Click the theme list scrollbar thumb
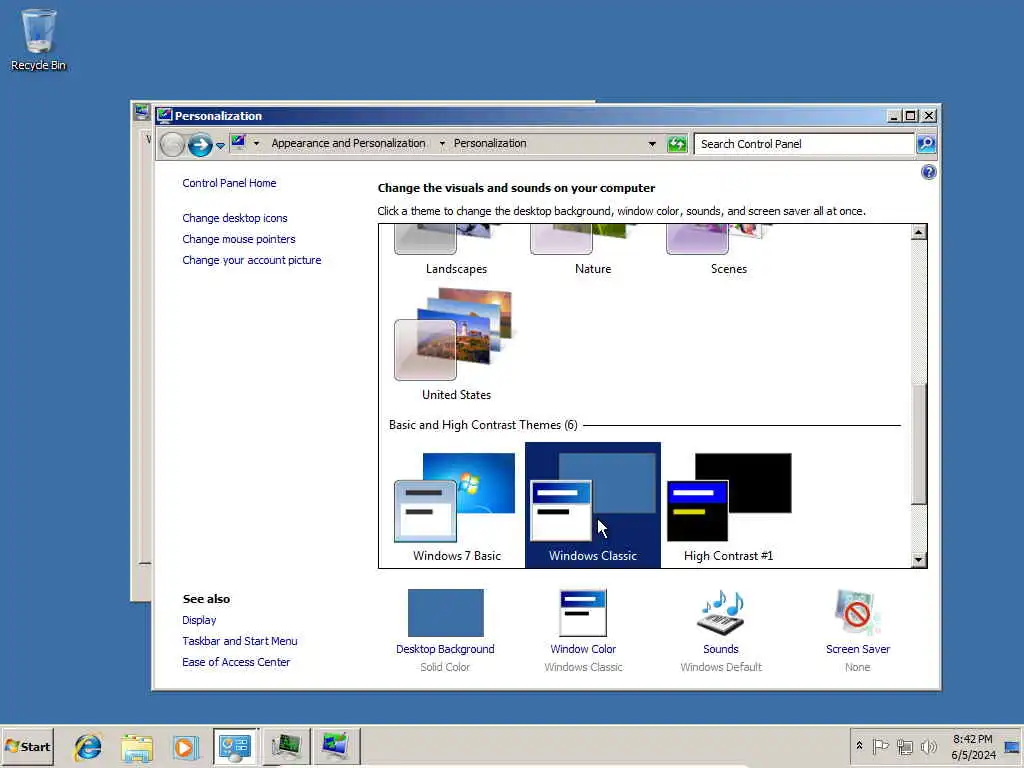This screenshot has height=768, width=1024. (918, 444)
